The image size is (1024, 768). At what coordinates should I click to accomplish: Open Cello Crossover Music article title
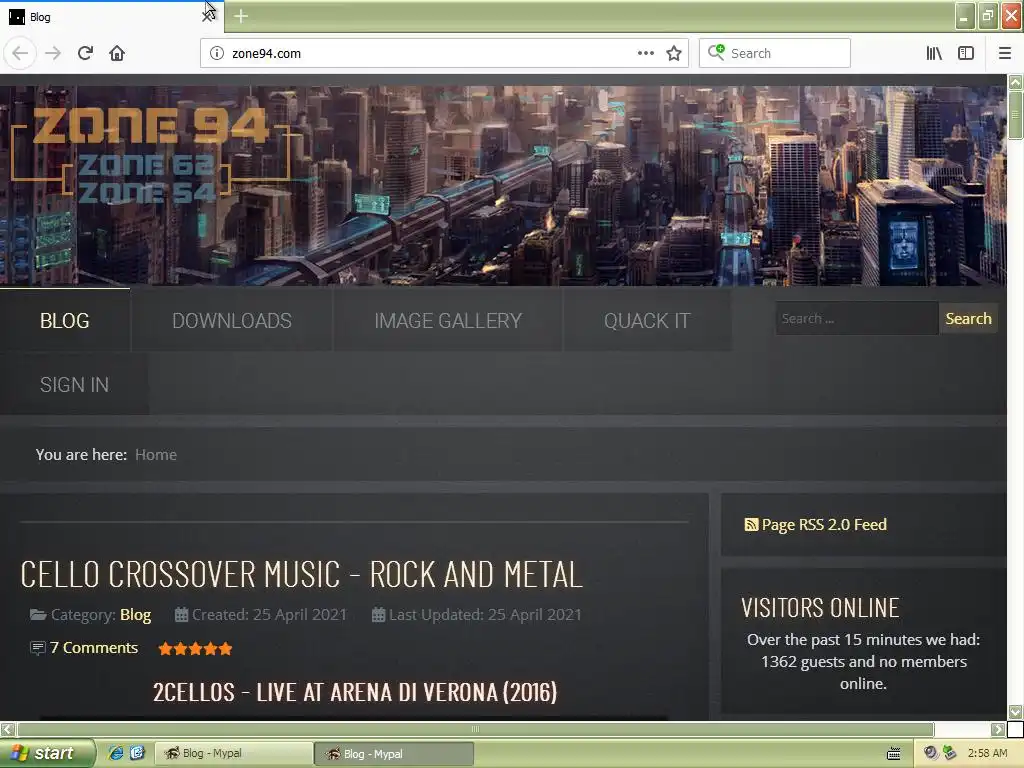[x=301, y=574]
